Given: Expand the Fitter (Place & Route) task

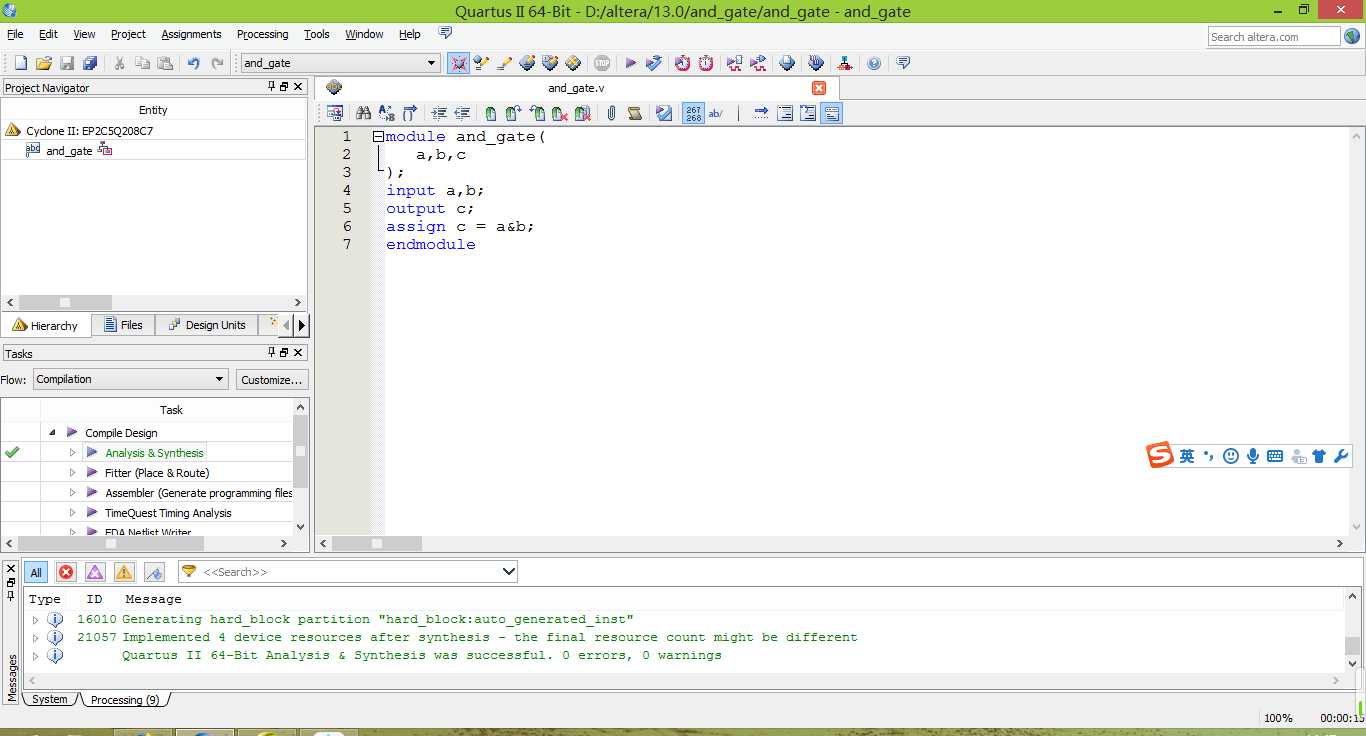Looking at the screenshot, I should pos(72,473).
